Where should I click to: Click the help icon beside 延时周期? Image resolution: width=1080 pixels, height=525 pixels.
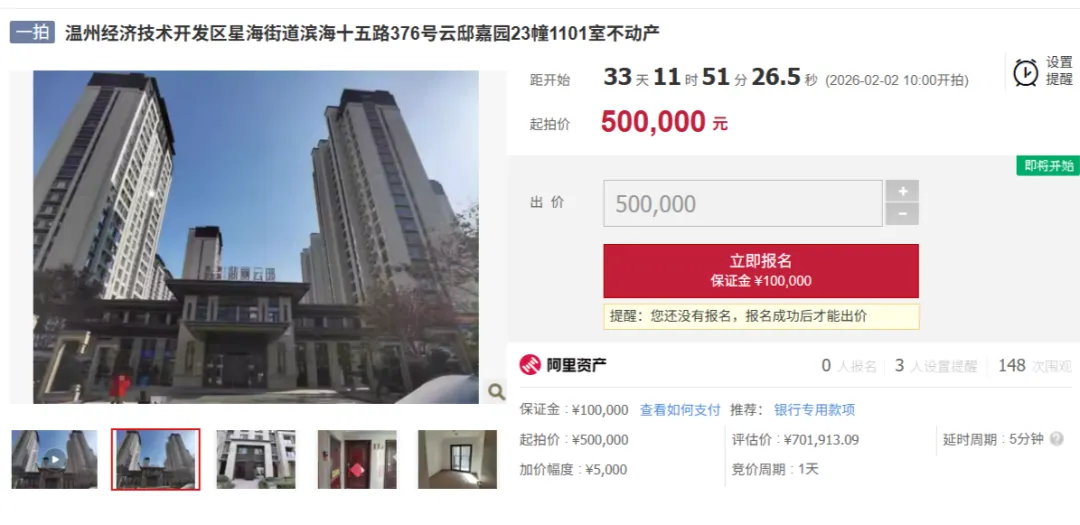[1057, 439]
